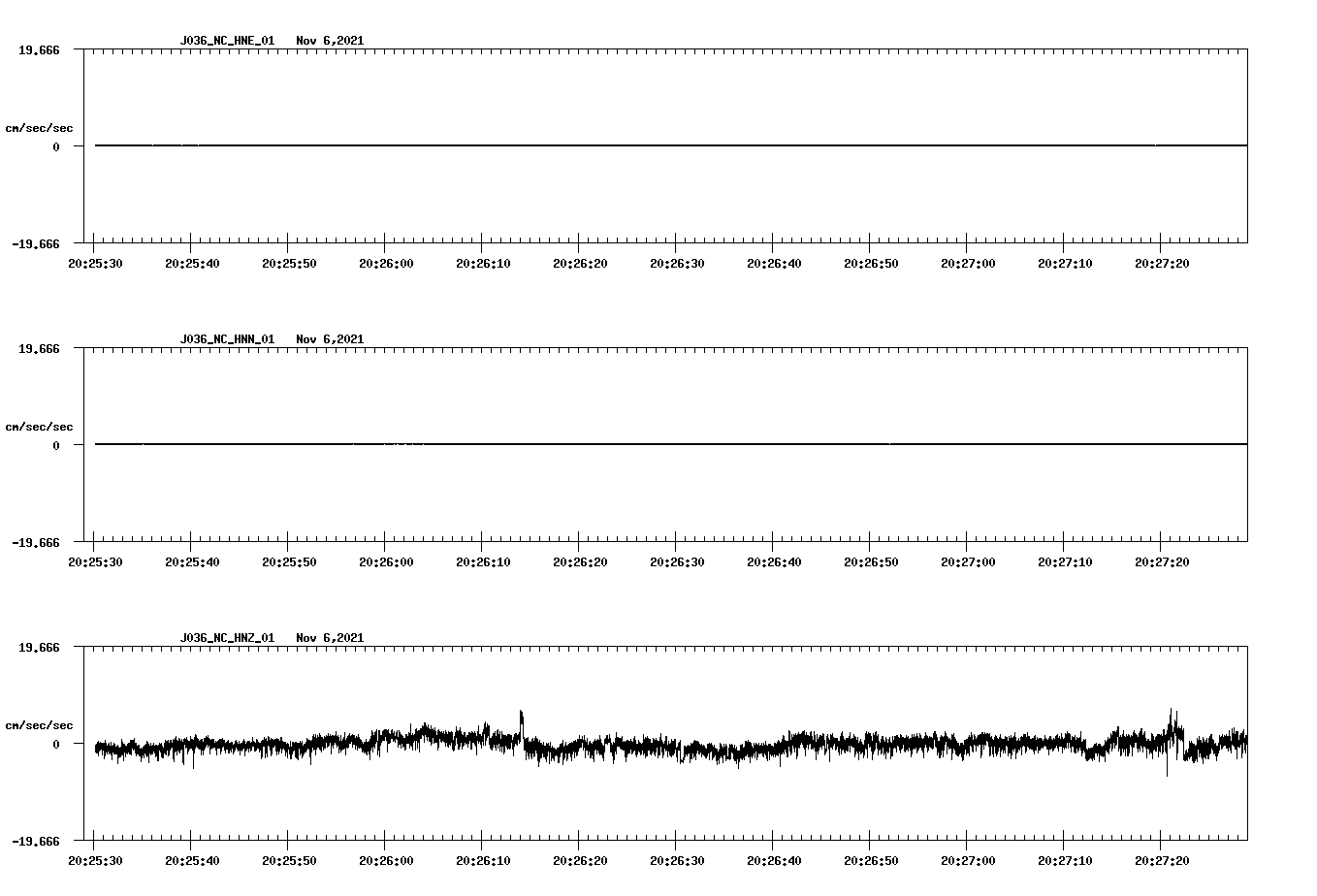Click the cm/sec/sec unit label on HNN chart
This screenshot has width=1317, height=896.
pyautogui.click(x=39, y=427)
